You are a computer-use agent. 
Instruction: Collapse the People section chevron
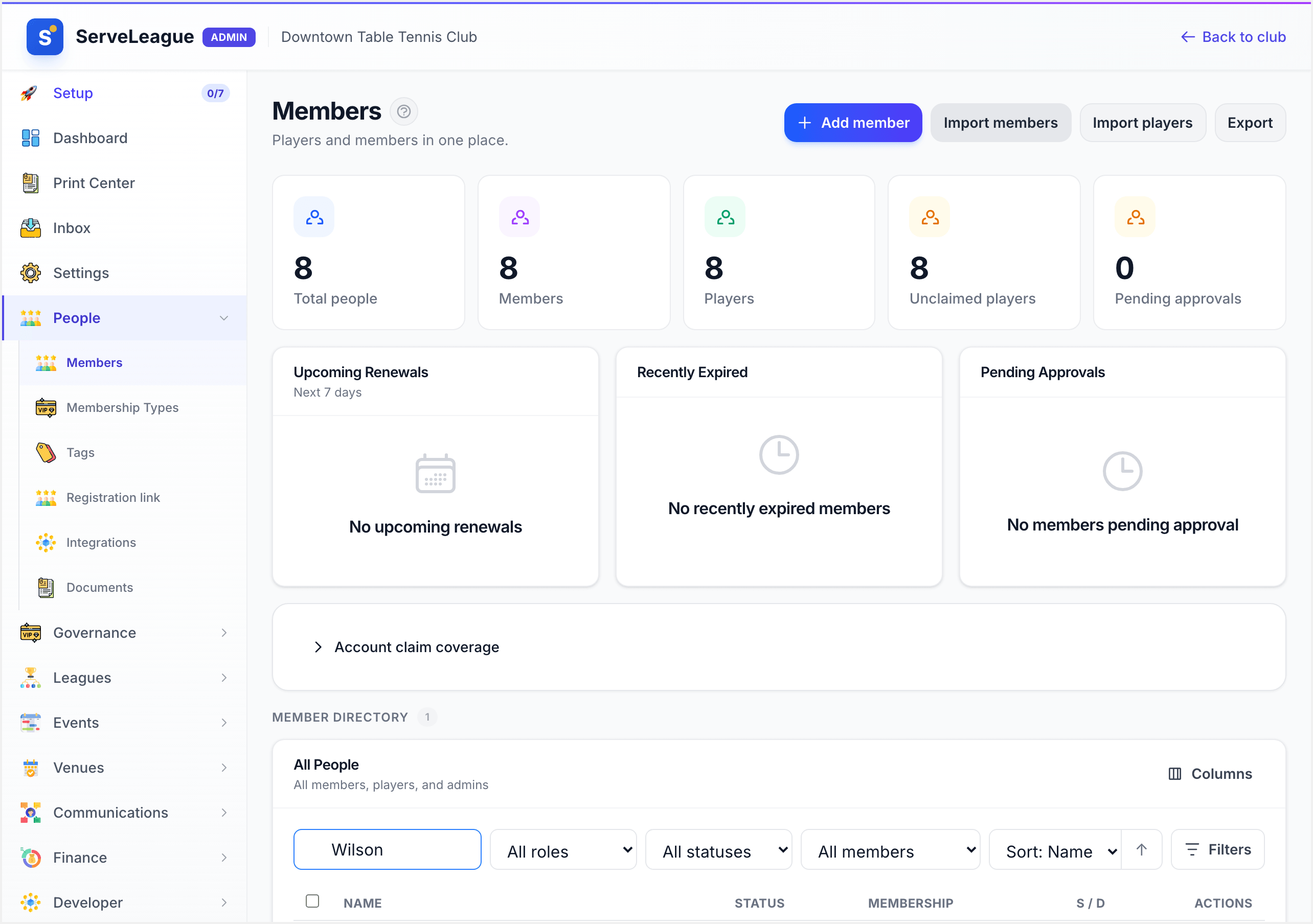[x=224, y=318]
